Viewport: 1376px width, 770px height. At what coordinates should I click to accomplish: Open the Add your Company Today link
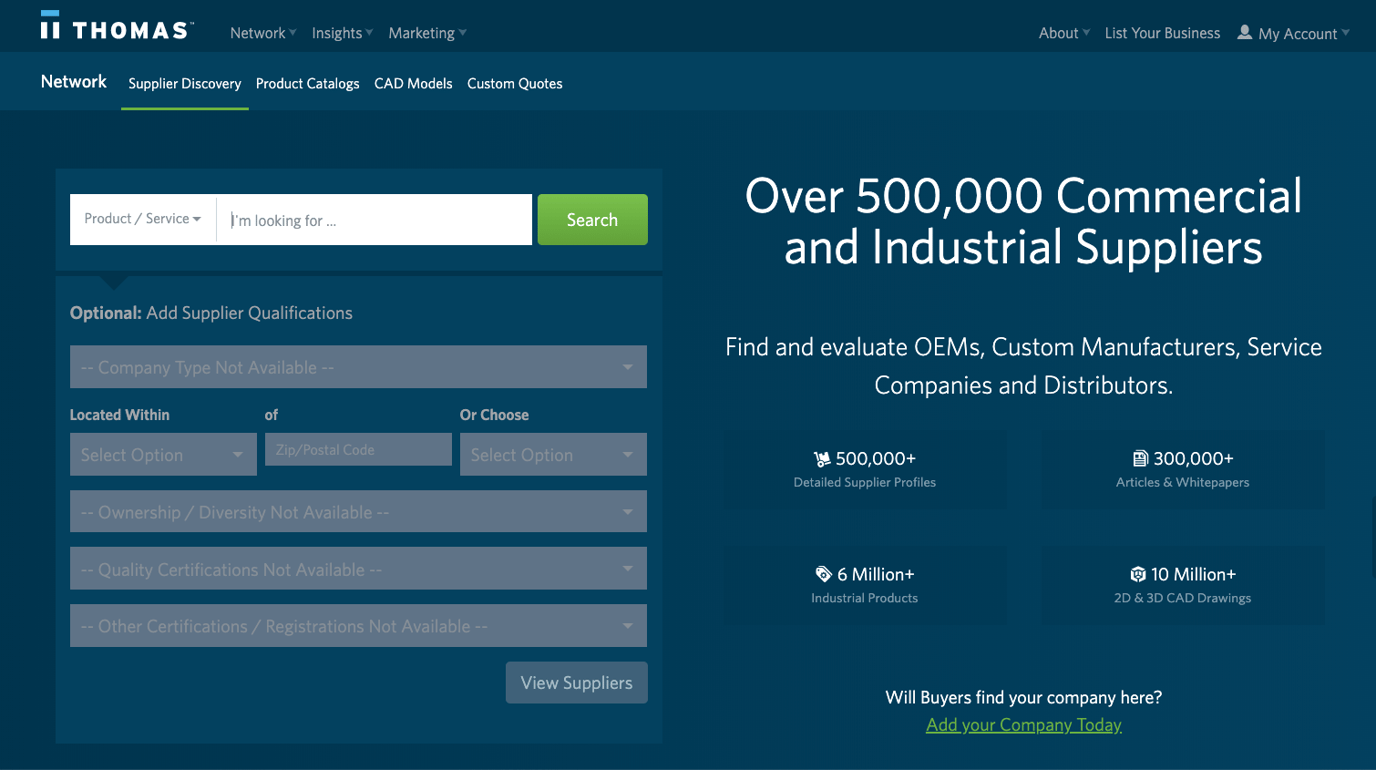click(x=1023, y=725)
